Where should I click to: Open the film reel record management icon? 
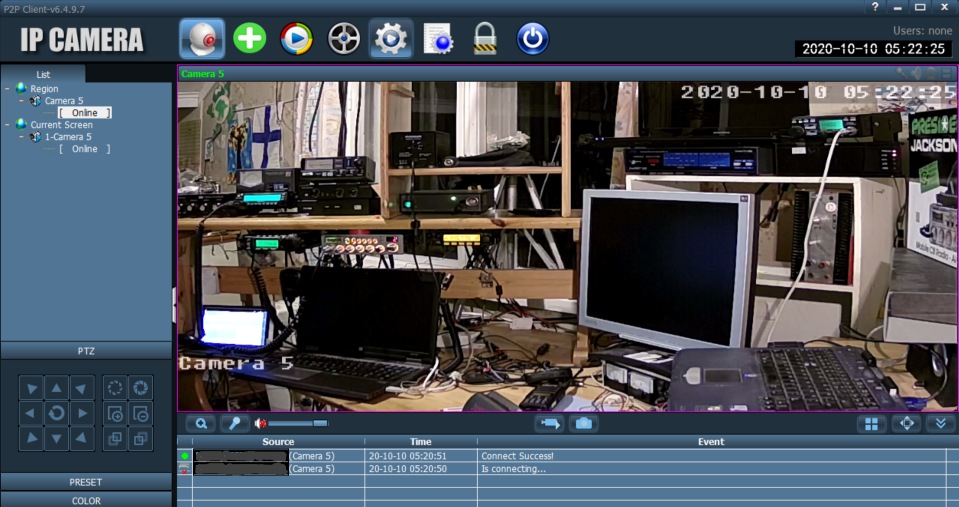click(x=344, y=39)
